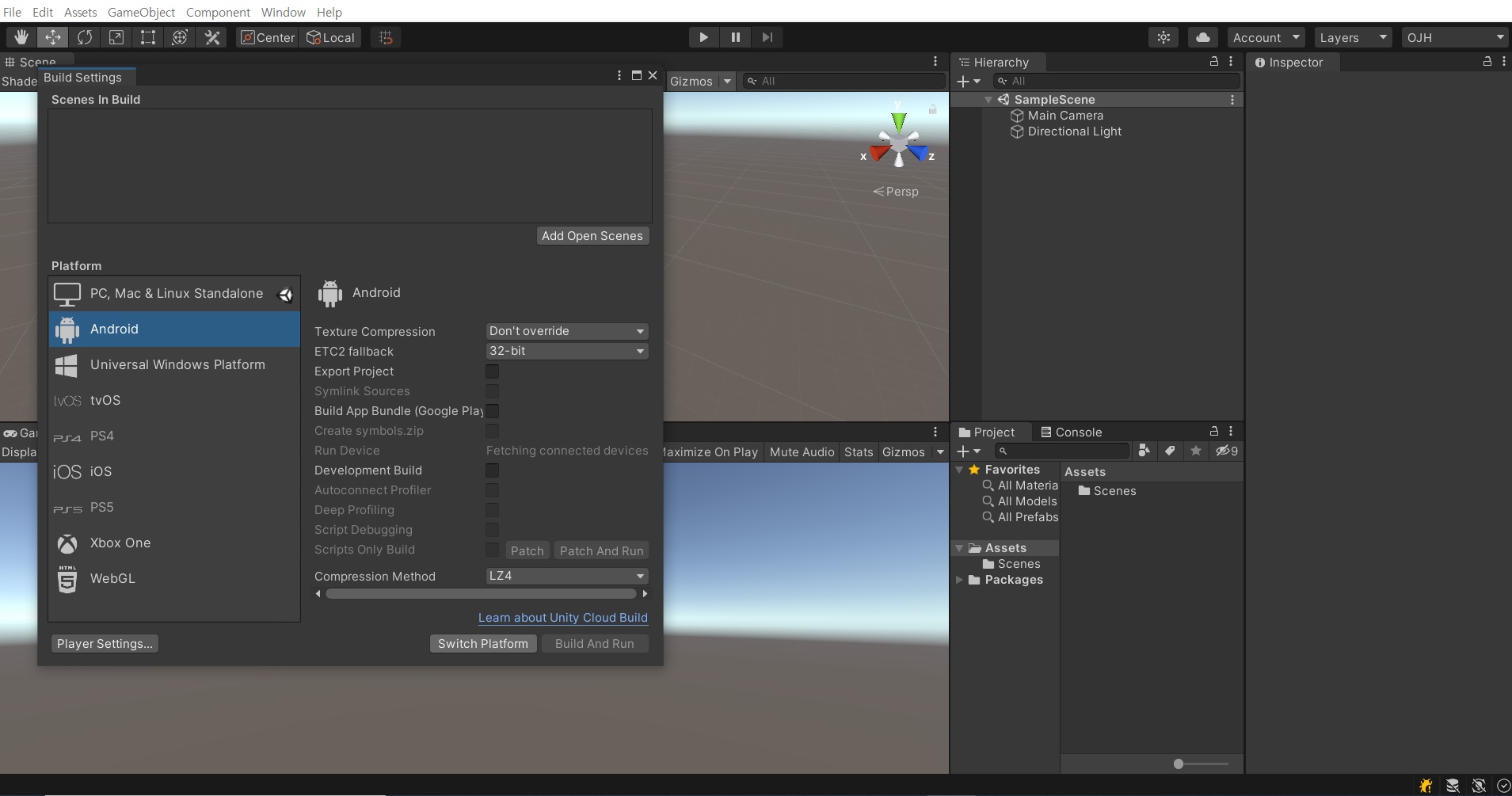
Task: Click favorites star icon in Project toolbar
Action: [x=1196, y=451]
